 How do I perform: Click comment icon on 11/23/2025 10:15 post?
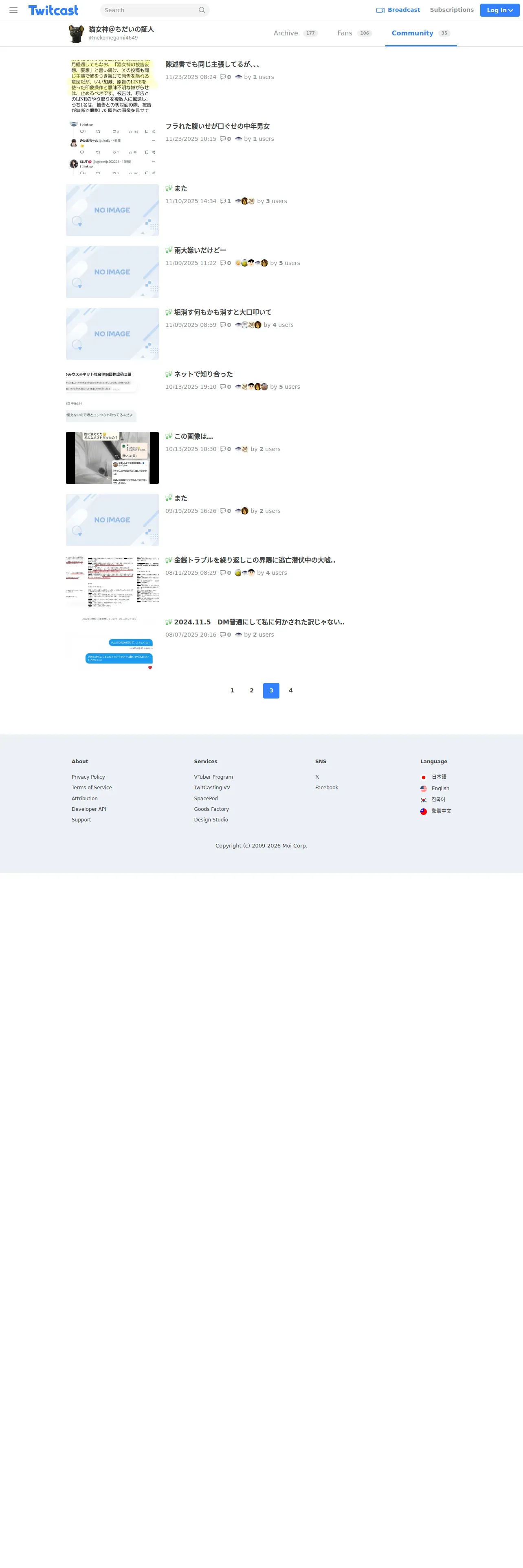click(223, 139)
